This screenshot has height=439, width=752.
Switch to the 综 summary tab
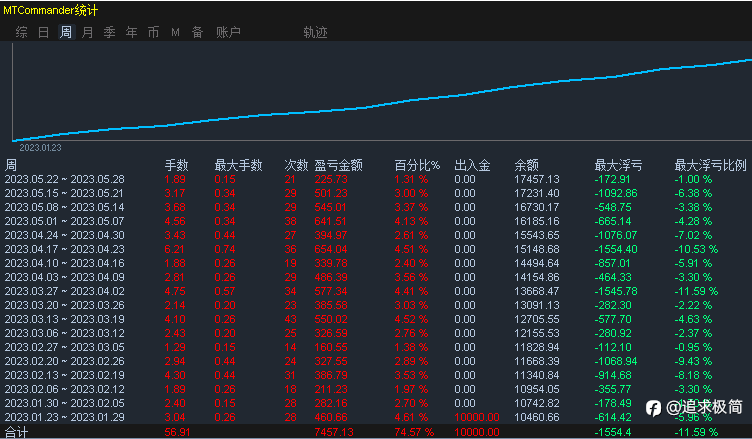tap(21, 32)
